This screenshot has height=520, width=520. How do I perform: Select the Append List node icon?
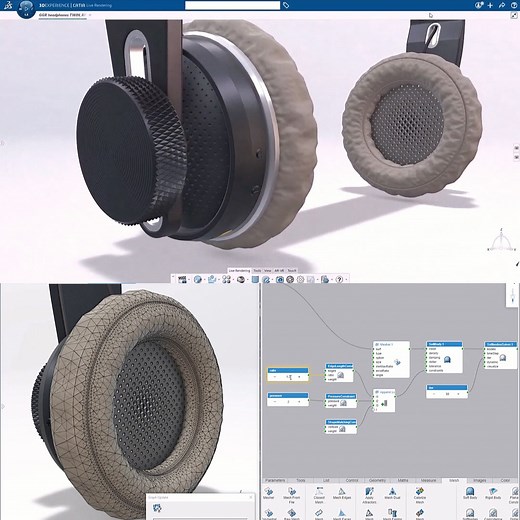click(x=384, y=403)
